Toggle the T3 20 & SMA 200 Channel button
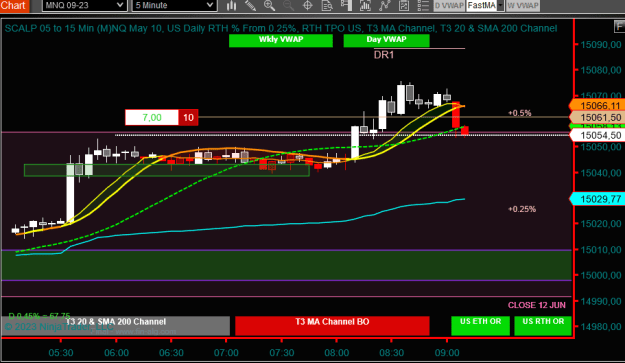Image resolution: width=625 pixels, height=363 pixels. point(116,326)
